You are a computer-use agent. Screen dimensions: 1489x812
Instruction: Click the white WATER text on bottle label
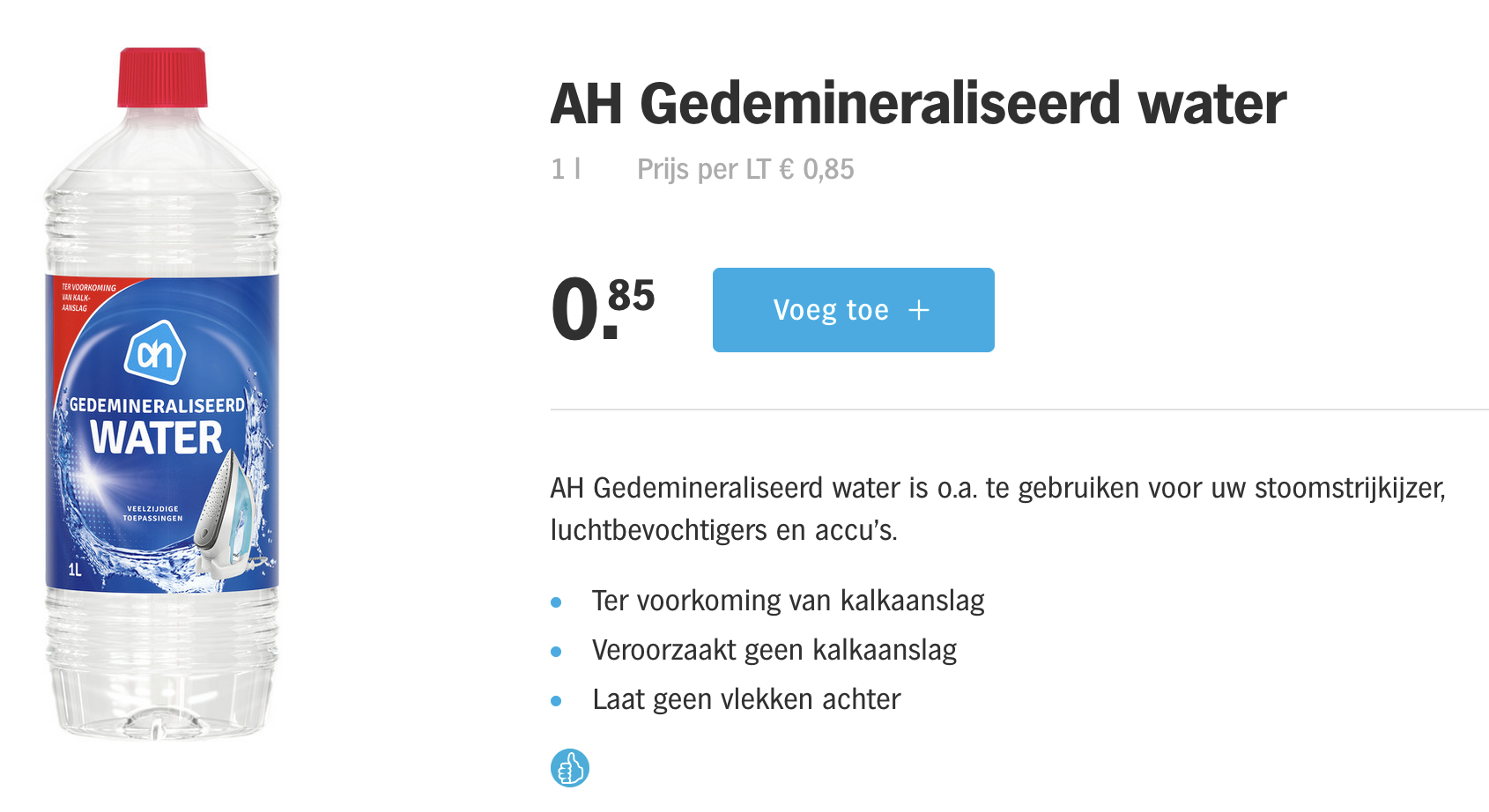[x=156, y=439]
